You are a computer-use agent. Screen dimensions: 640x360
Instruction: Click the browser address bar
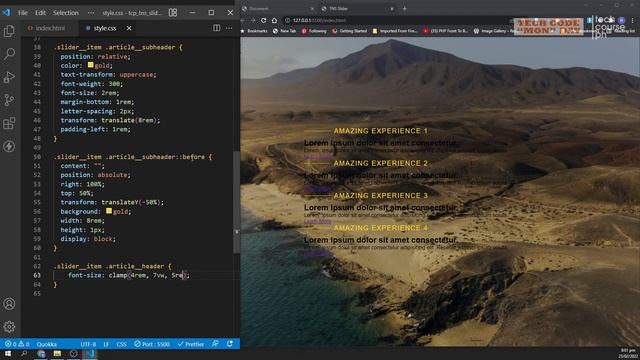[392, 20]
